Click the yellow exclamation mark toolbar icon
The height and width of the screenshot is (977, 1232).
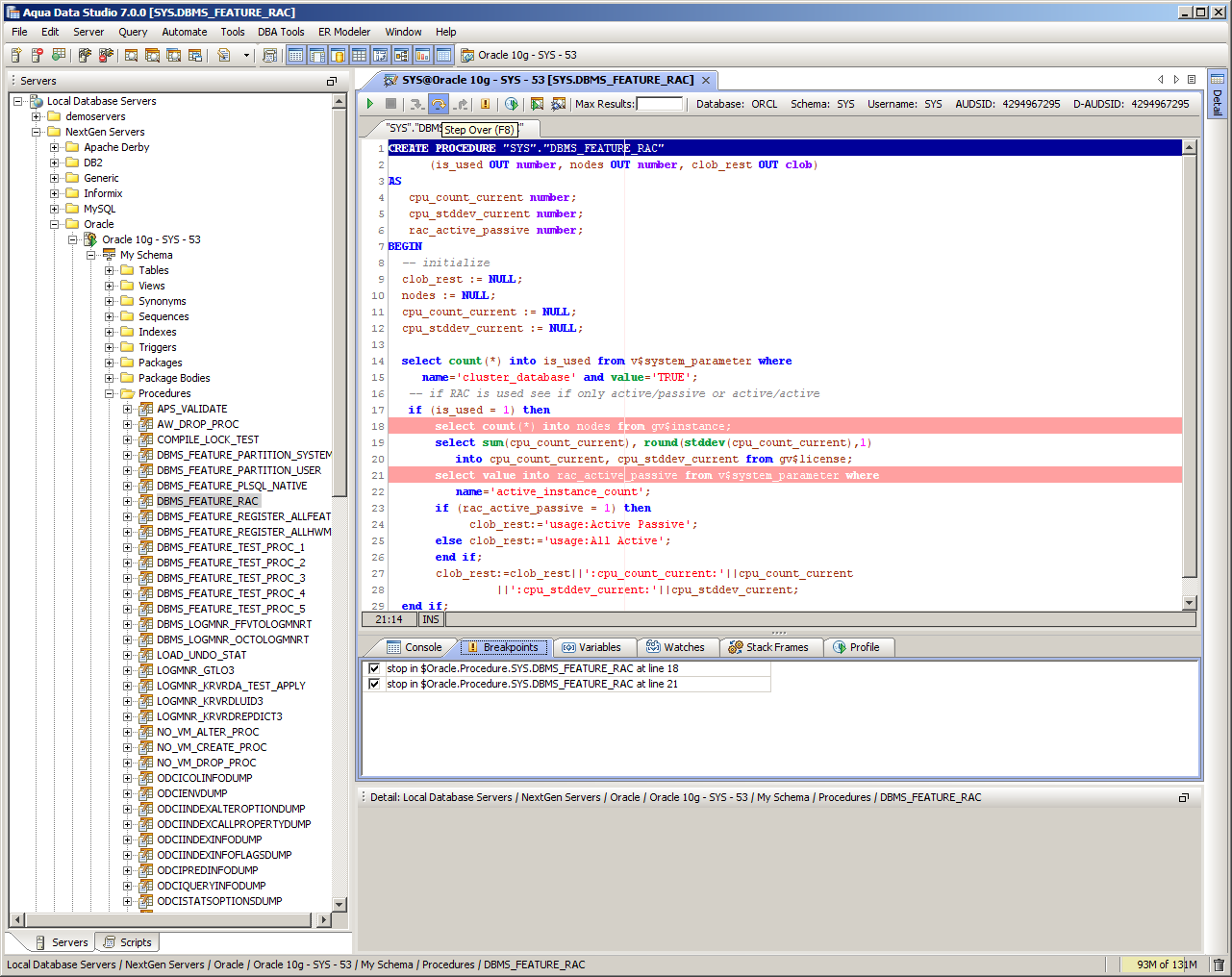tap(485, 104)
